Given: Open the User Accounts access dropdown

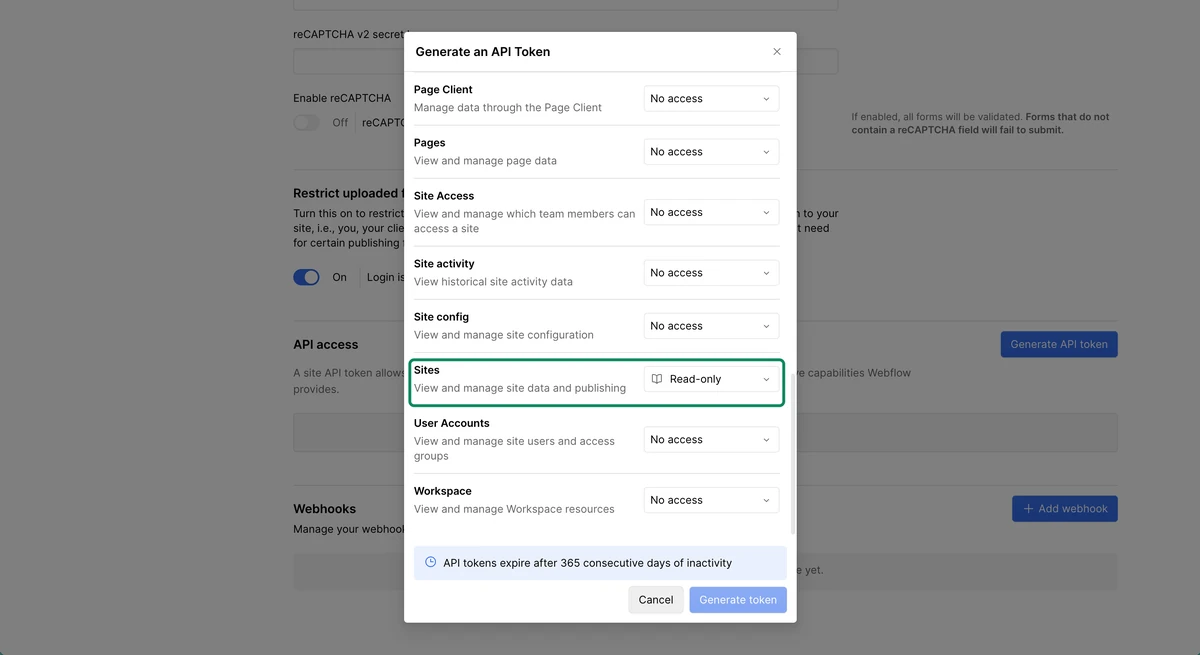Looking at the screenshot, I should (711, 440).
